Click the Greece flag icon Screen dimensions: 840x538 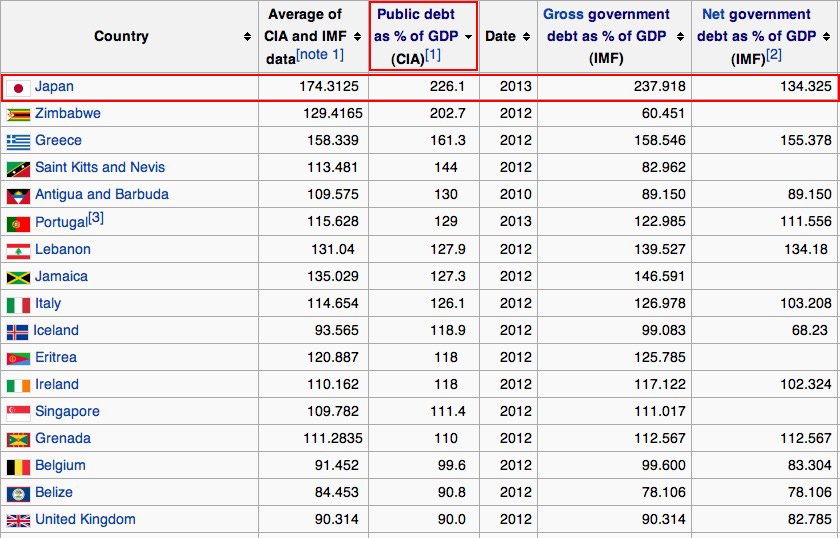point(18,141)
